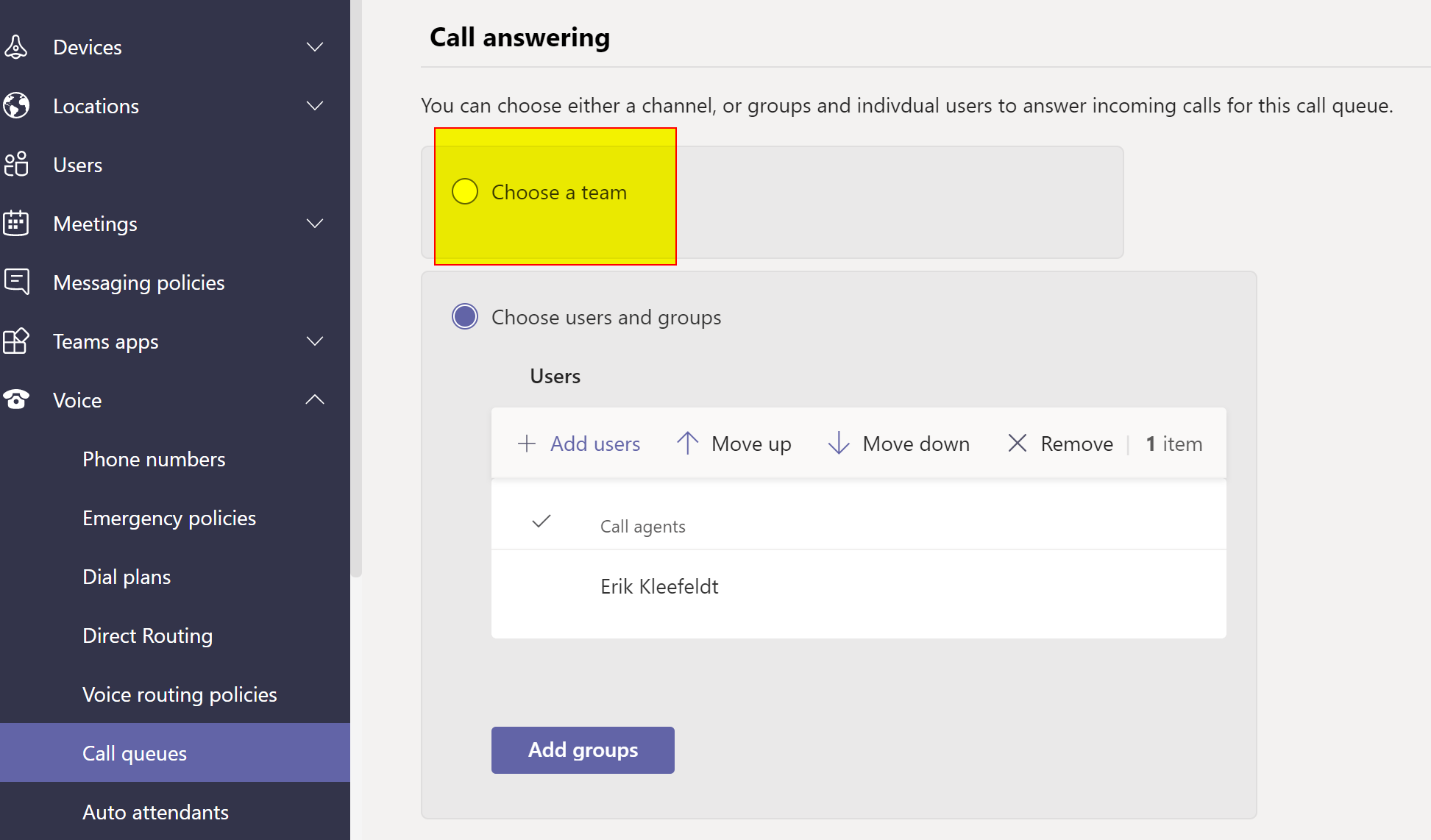
Task: Click the Teams apps icon
Action: point(15,341)
